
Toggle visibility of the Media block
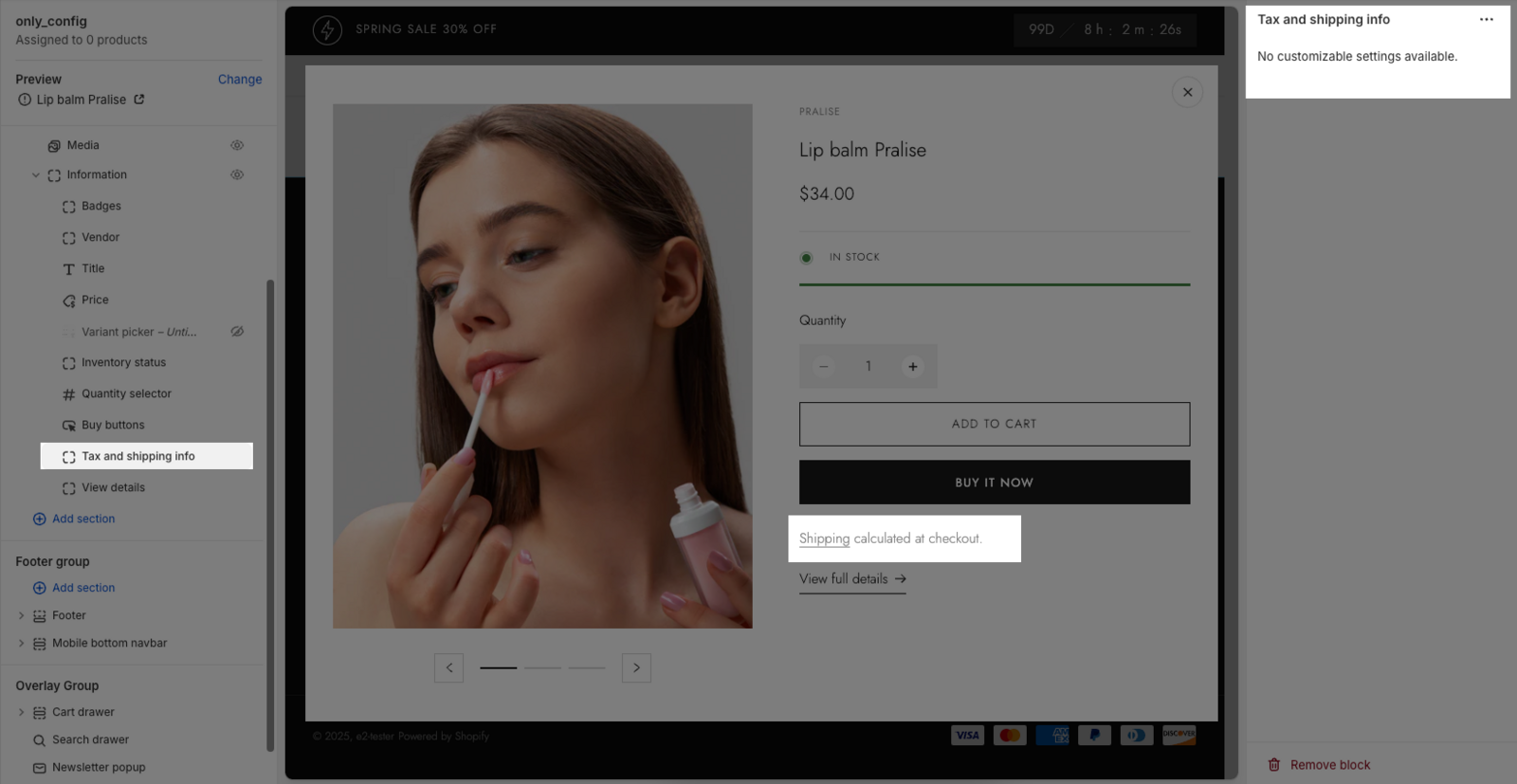(x=237, y=146)
